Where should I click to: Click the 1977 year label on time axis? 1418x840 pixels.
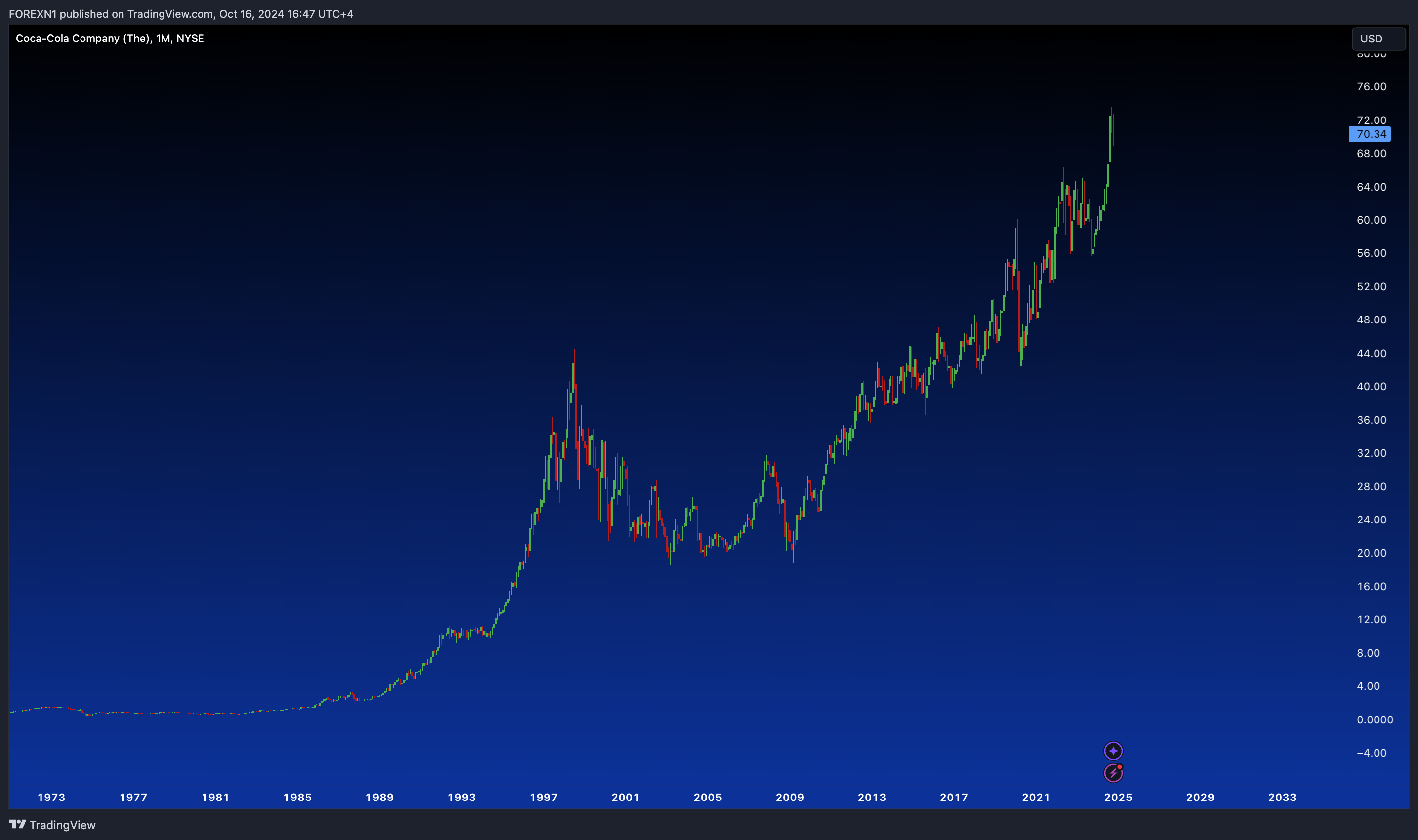tap(133, 797)
